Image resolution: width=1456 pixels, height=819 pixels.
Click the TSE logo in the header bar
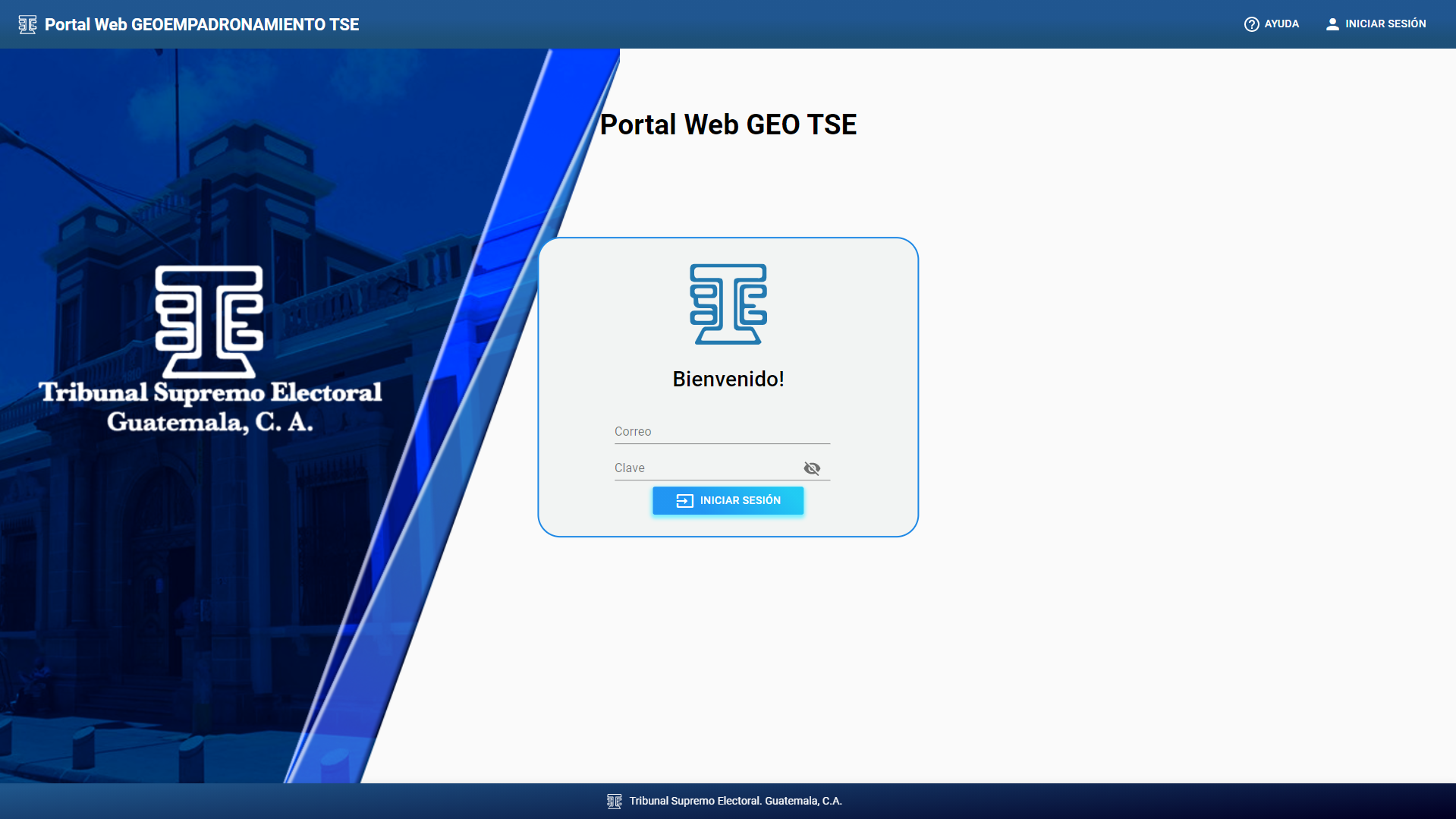tap(27, 24)
